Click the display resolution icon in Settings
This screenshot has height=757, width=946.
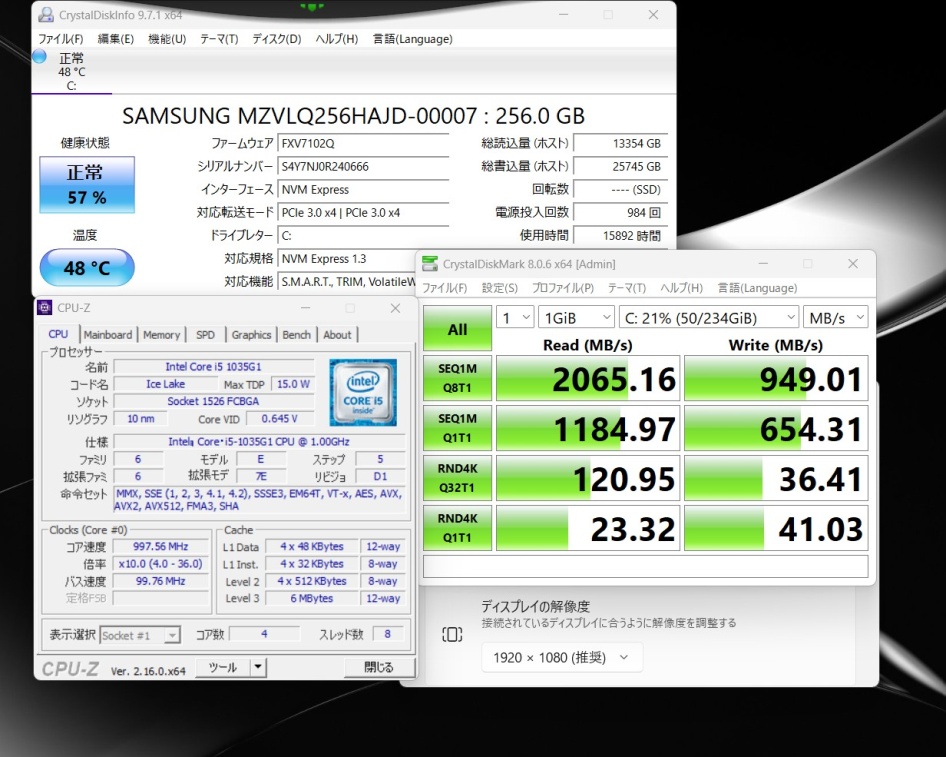[452, 634]
